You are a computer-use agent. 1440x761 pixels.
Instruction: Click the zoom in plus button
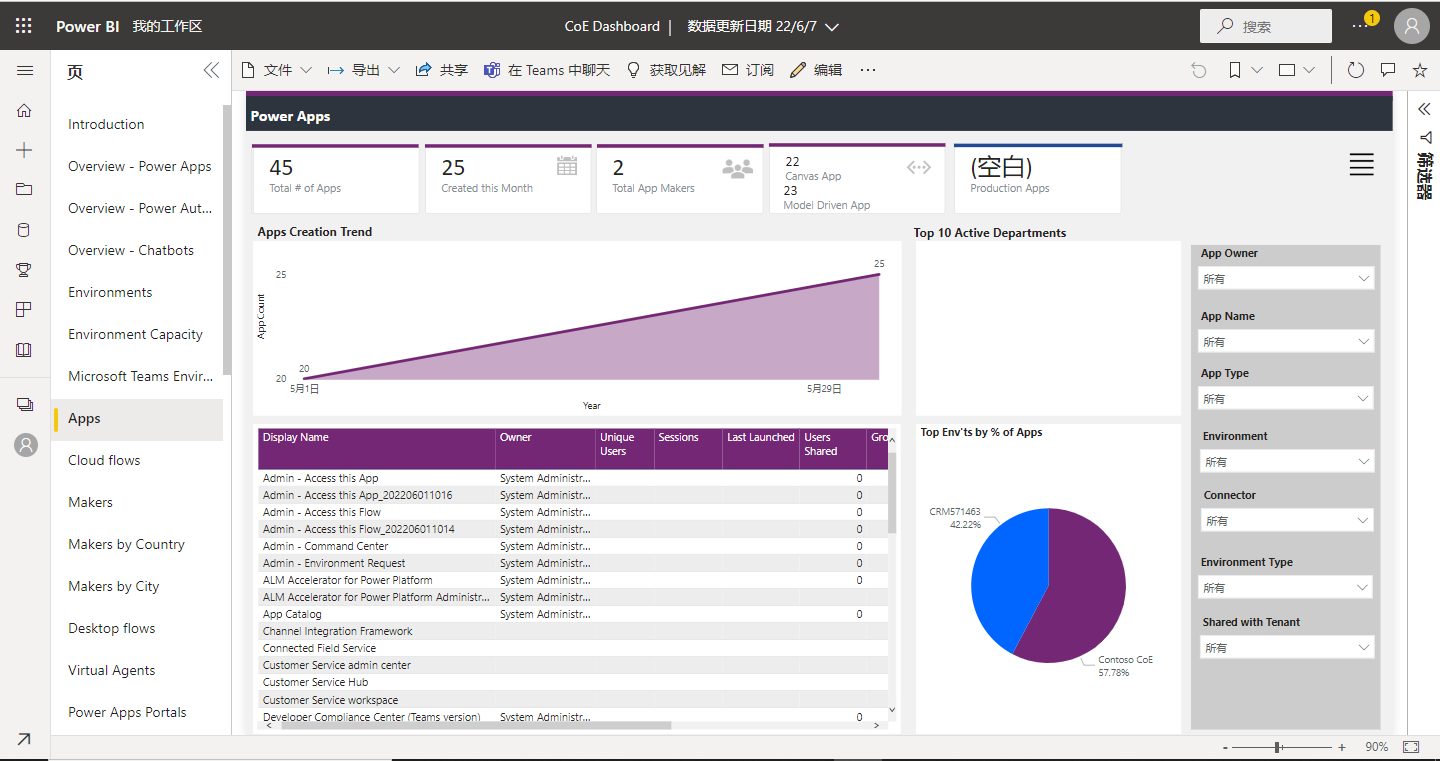[1342, 747]
